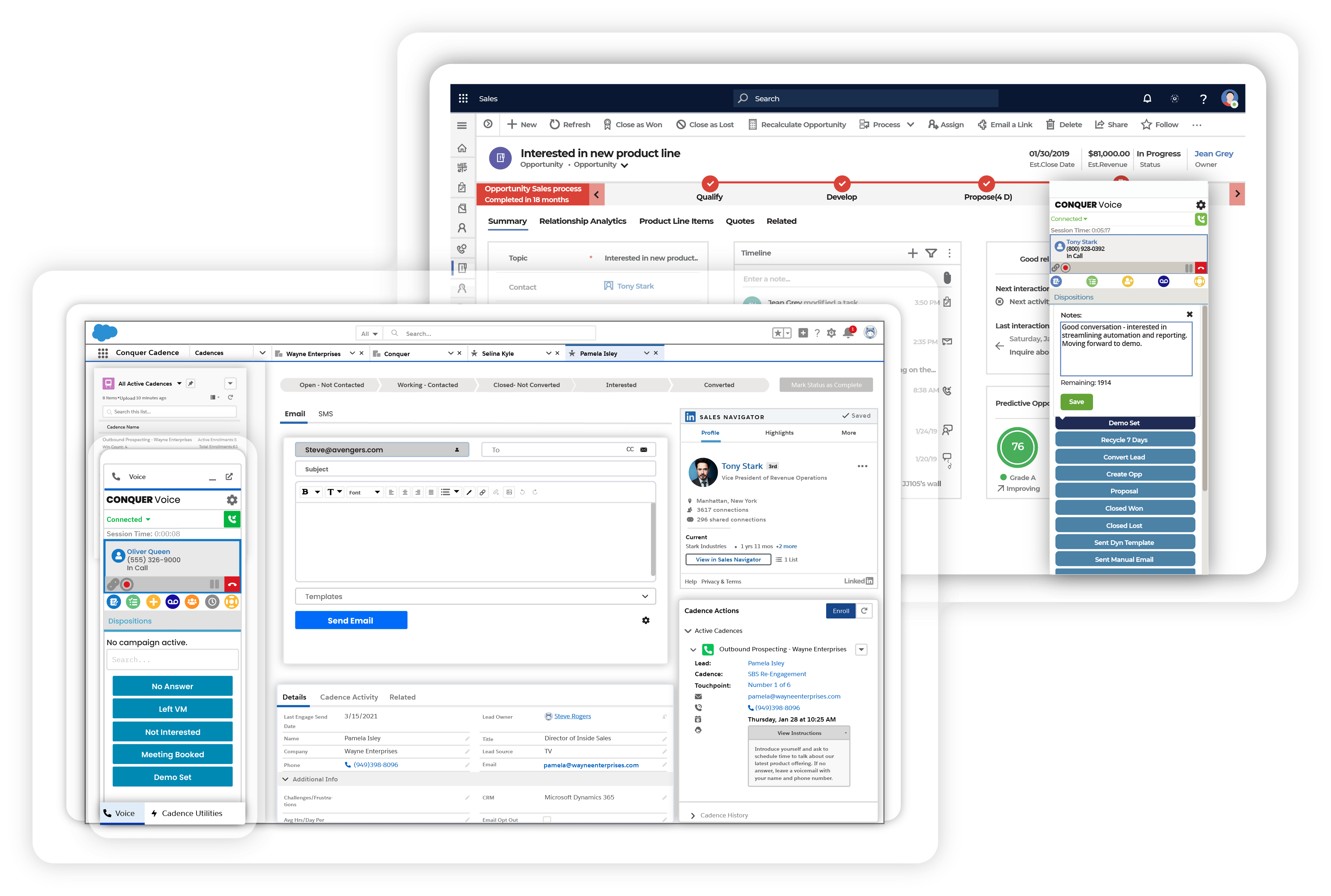Screen dimensions: 1331x896
Task: Click the Insert link icon in the email toolbar
Action: tap(482, 492)
